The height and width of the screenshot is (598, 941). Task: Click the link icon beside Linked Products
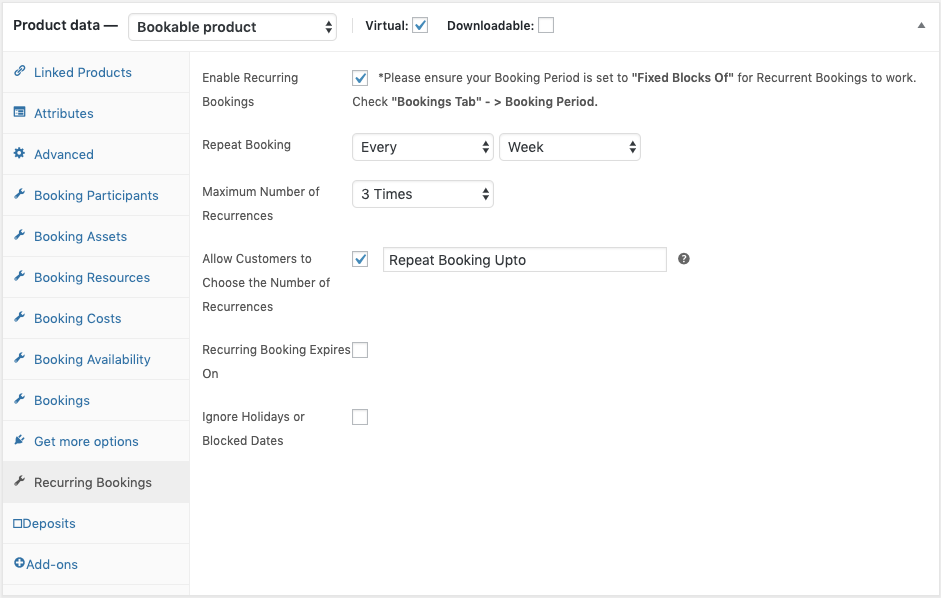click(20, 71)
